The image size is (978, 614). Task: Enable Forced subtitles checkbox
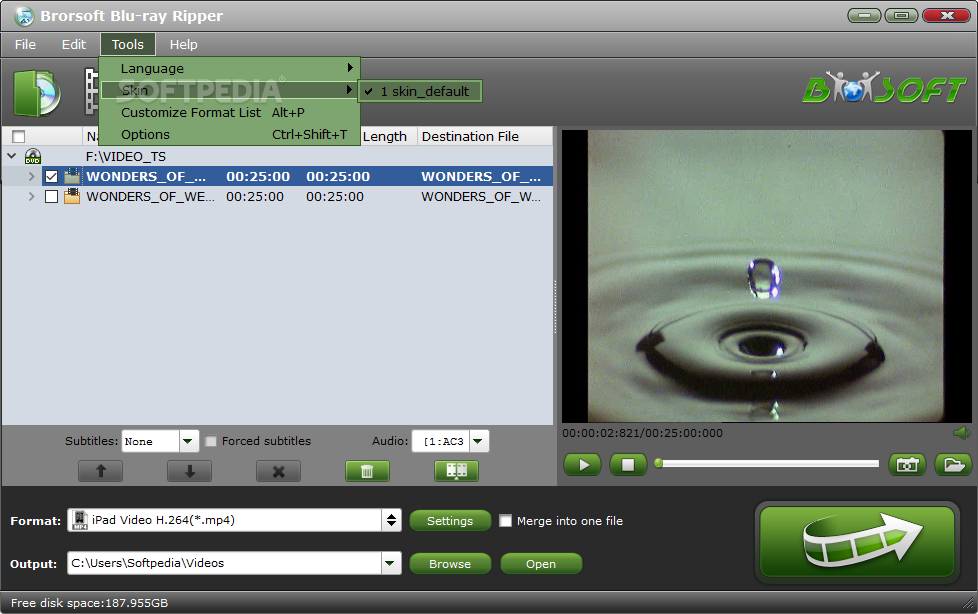click(211, 441)
